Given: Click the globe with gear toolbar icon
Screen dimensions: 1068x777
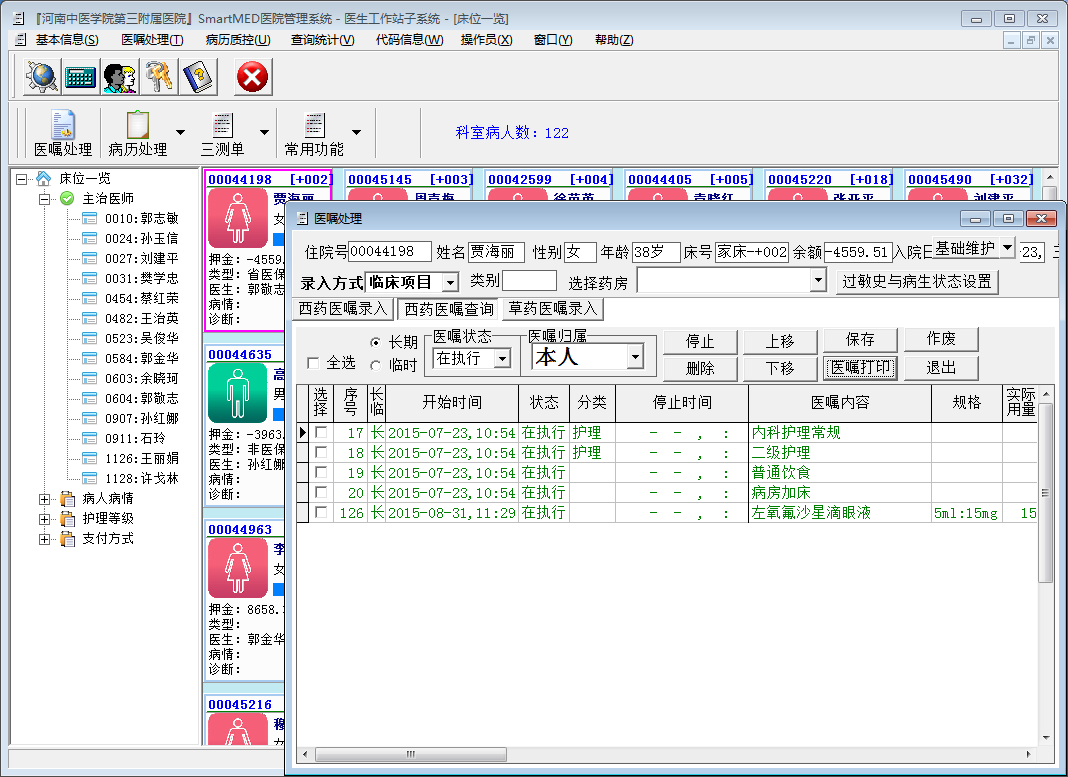Looking at the screenshot, I should 42,76.
